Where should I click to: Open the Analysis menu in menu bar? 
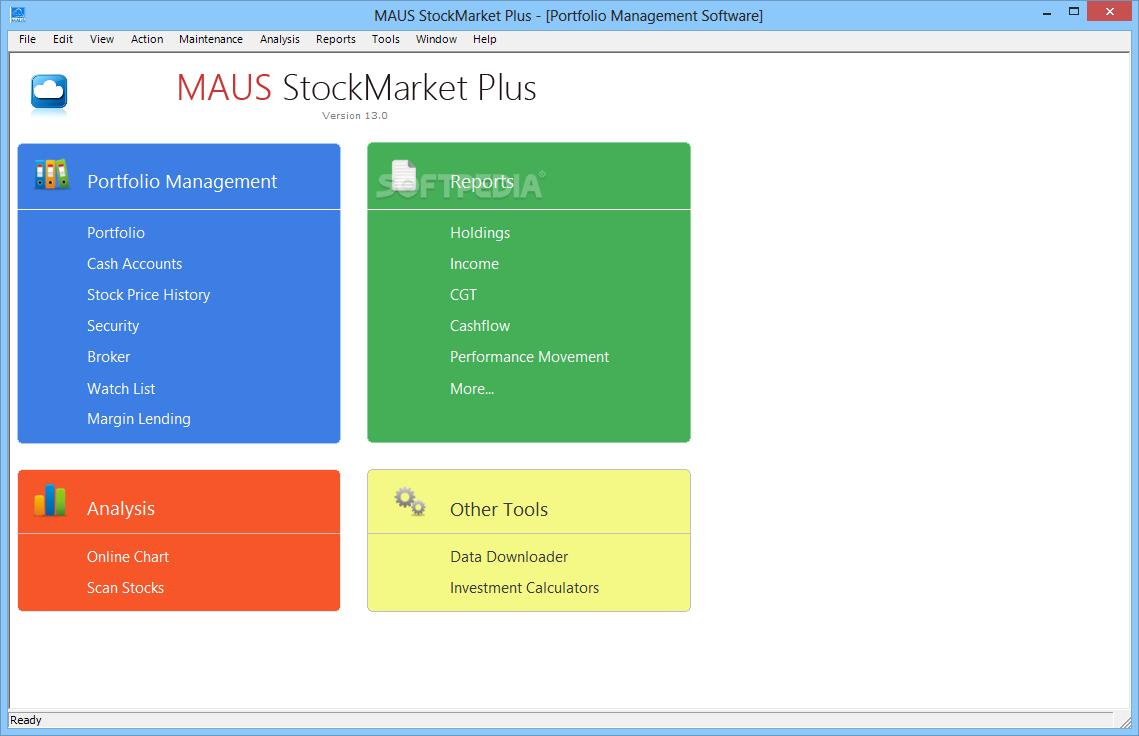(x=280, y=39)
